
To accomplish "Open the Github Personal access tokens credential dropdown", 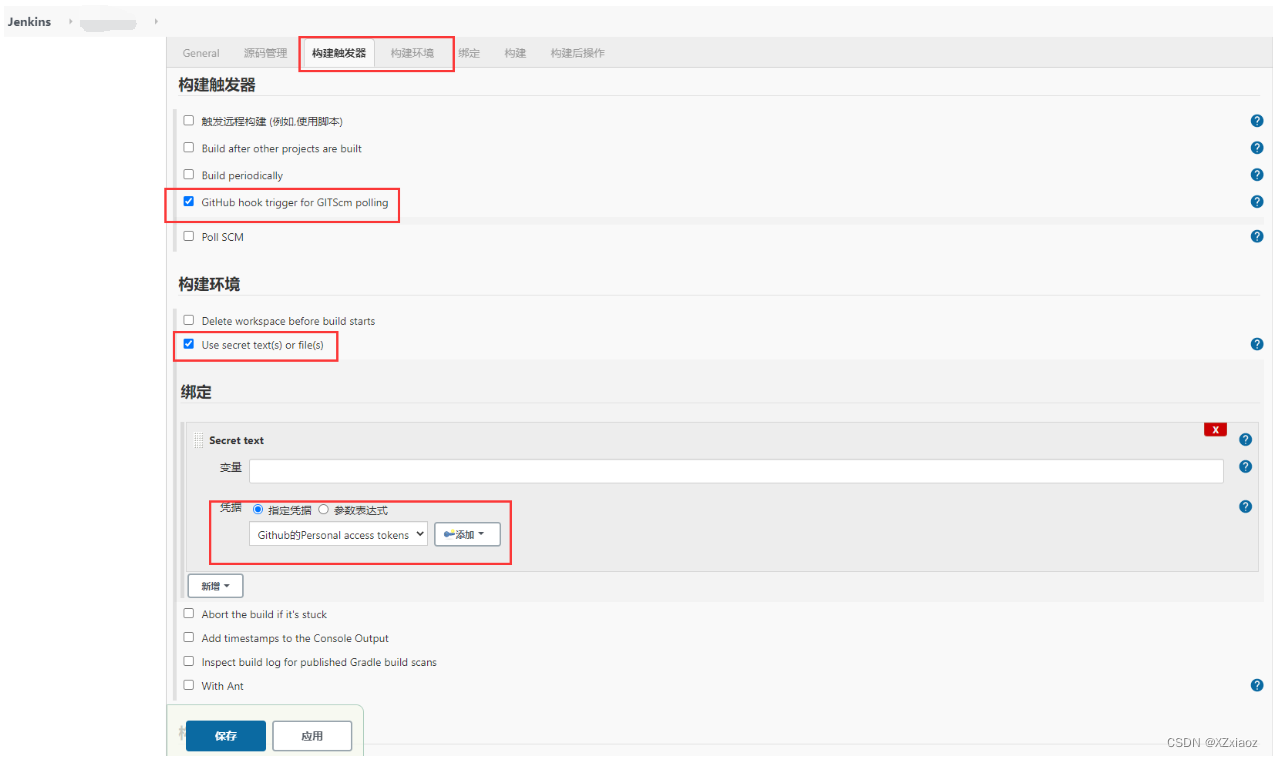I will coord(337,534).
